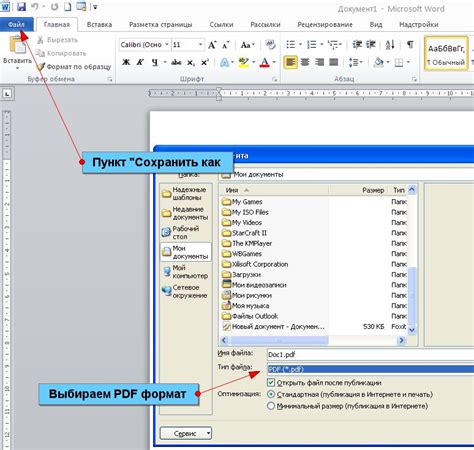
Task: Select 'Стандартная' optimization radio button
Action: tap(271, 395)
